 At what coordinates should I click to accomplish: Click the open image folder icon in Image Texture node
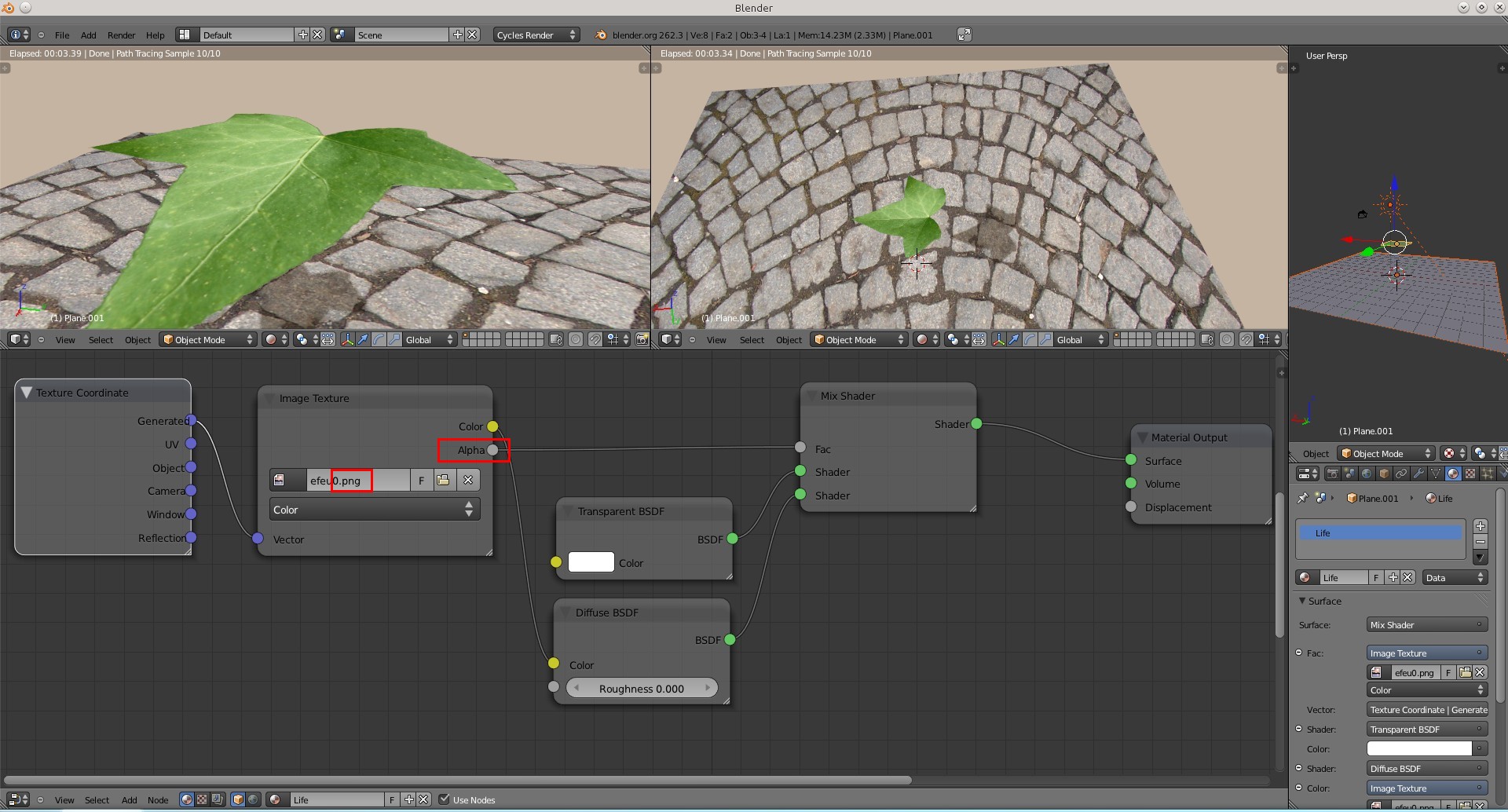pos(444,481)
